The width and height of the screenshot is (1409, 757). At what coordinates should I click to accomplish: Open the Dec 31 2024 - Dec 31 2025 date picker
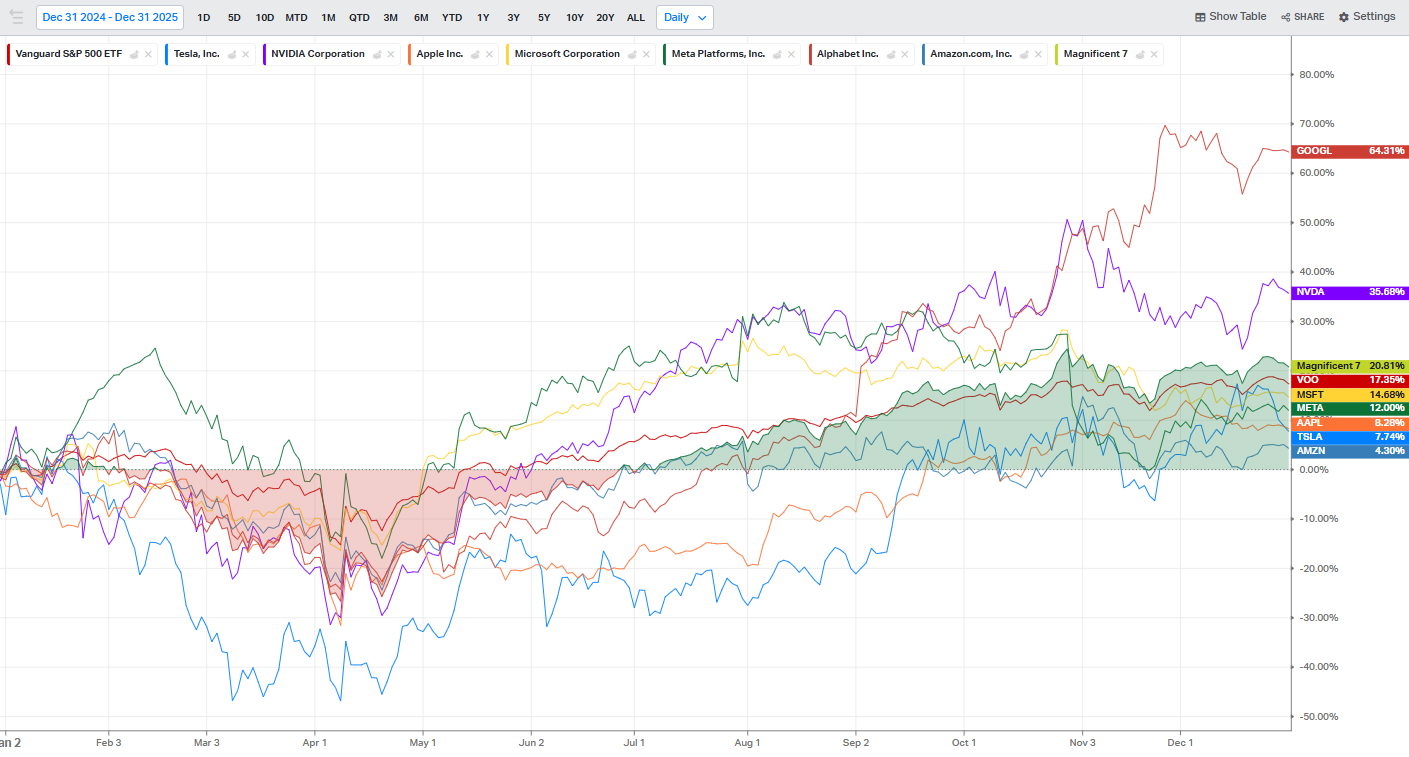click(109, 17)
